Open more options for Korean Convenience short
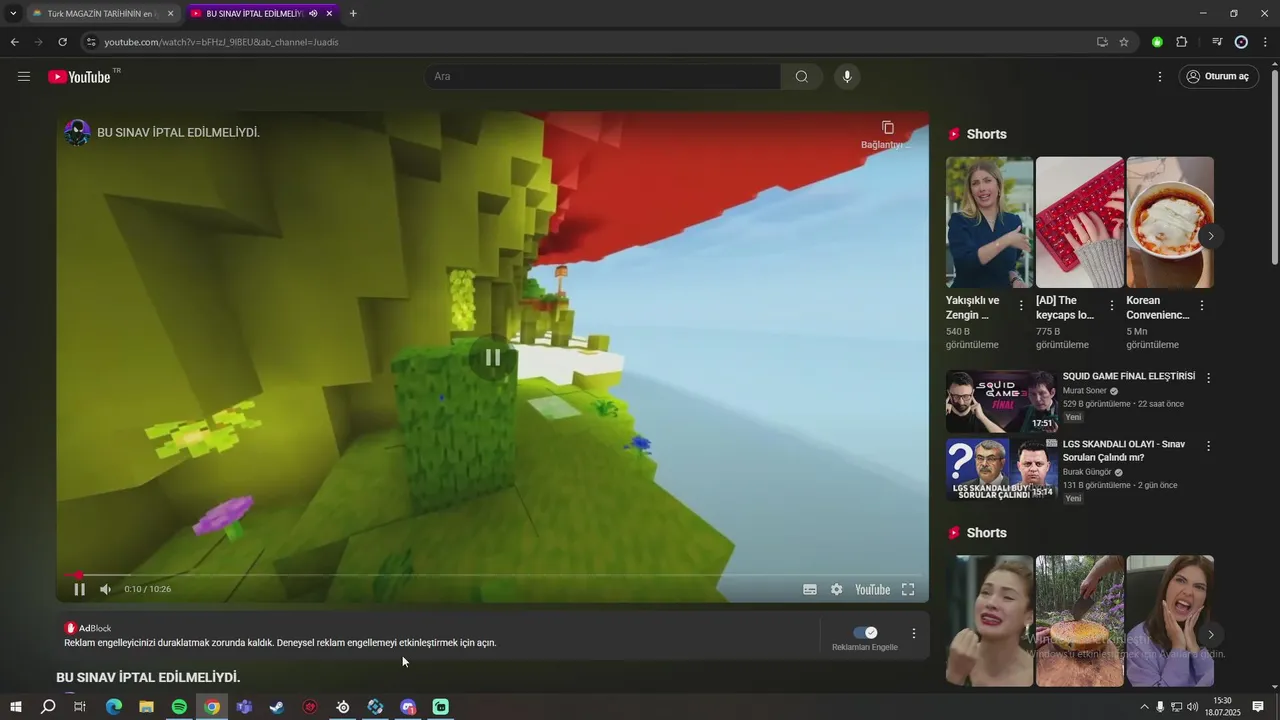The height and width of the screenshot is (720, 1280). [1201, 306]
